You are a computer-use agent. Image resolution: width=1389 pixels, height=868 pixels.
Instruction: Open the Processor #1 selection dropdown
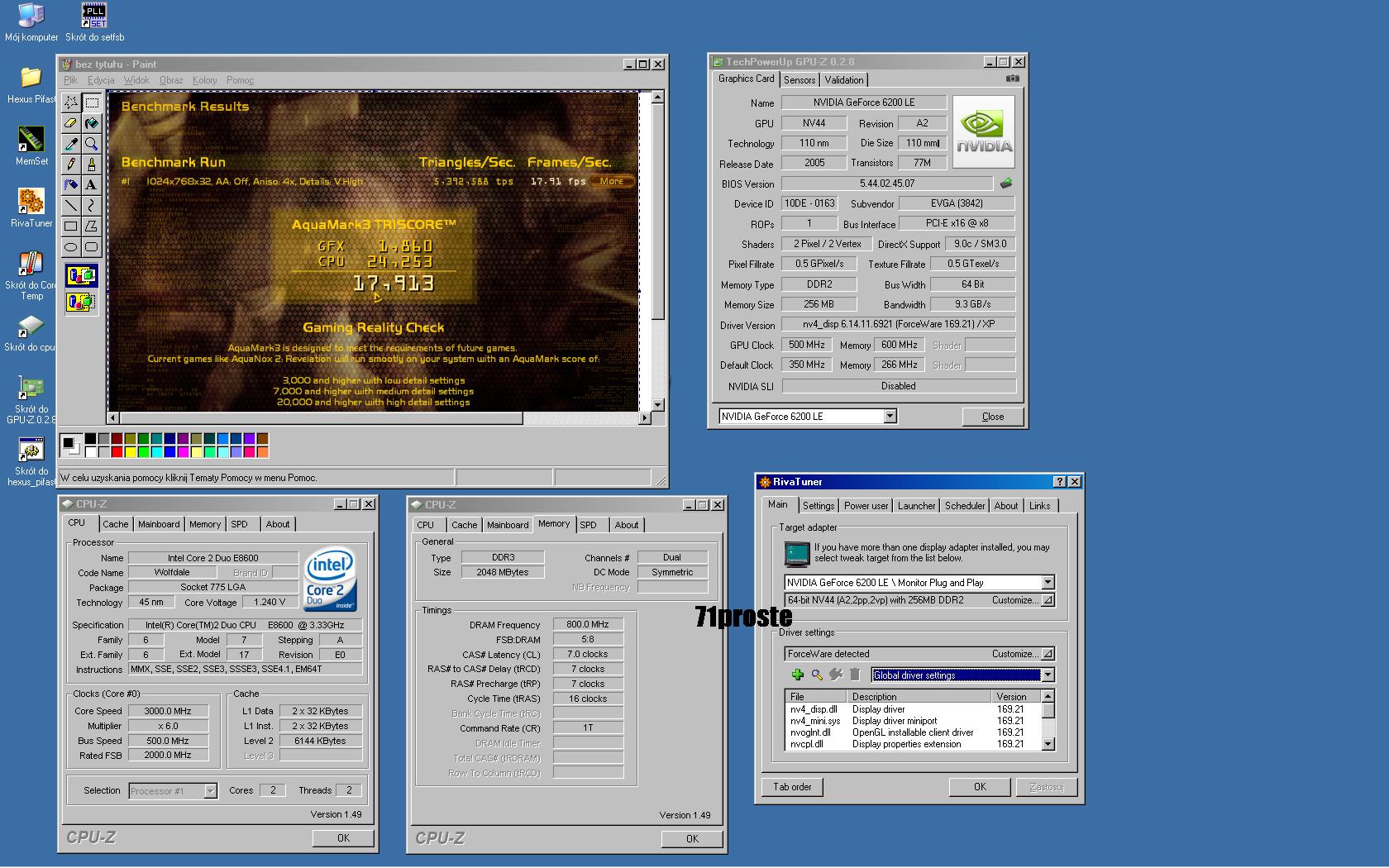(210, 791)
